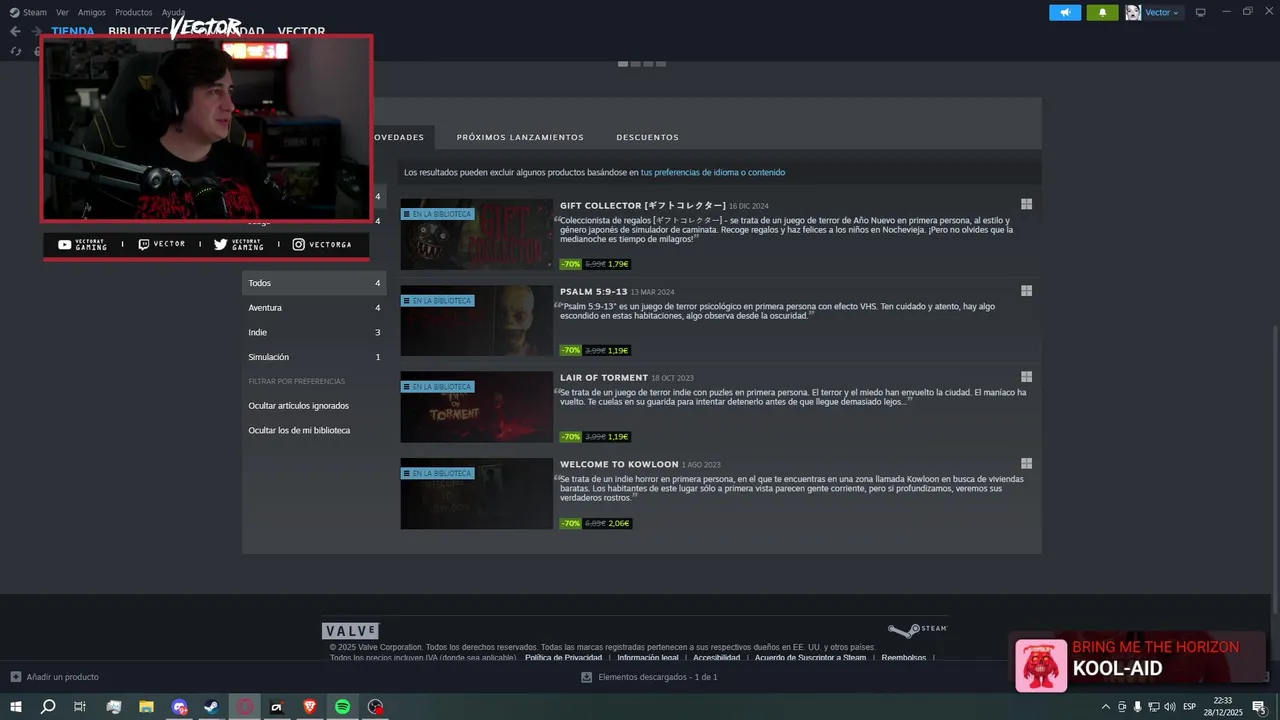Viewport: 1280px width, 720px height.
Task: Open Acuerdo de Suscriptor a Steam link
Action: 810,658
